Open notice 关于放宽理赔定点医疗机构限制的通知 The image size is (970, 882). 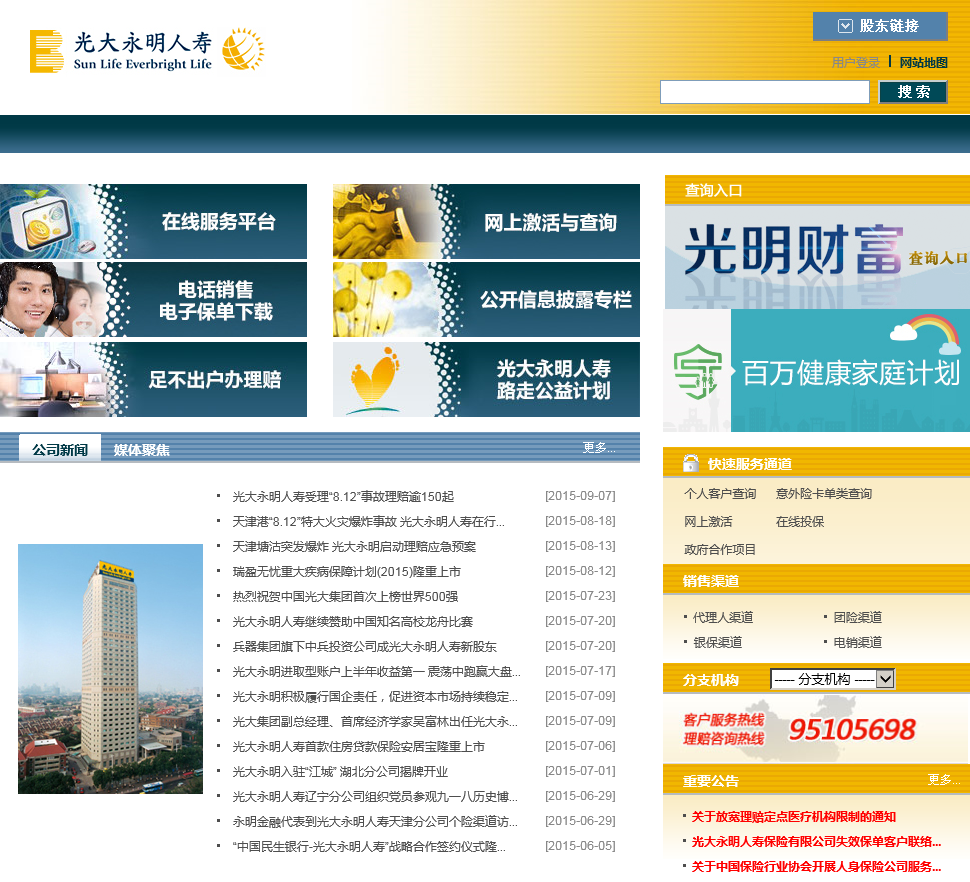(x=794, y=816)
